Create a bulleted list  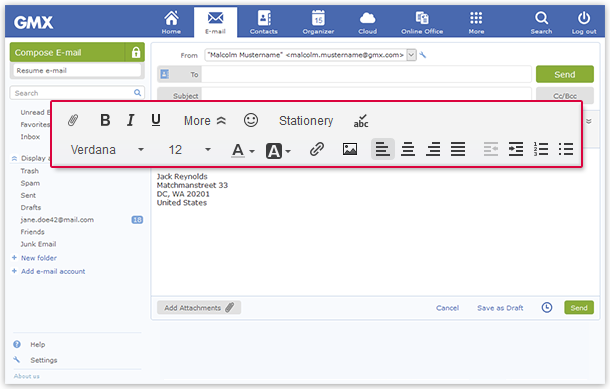566,149
